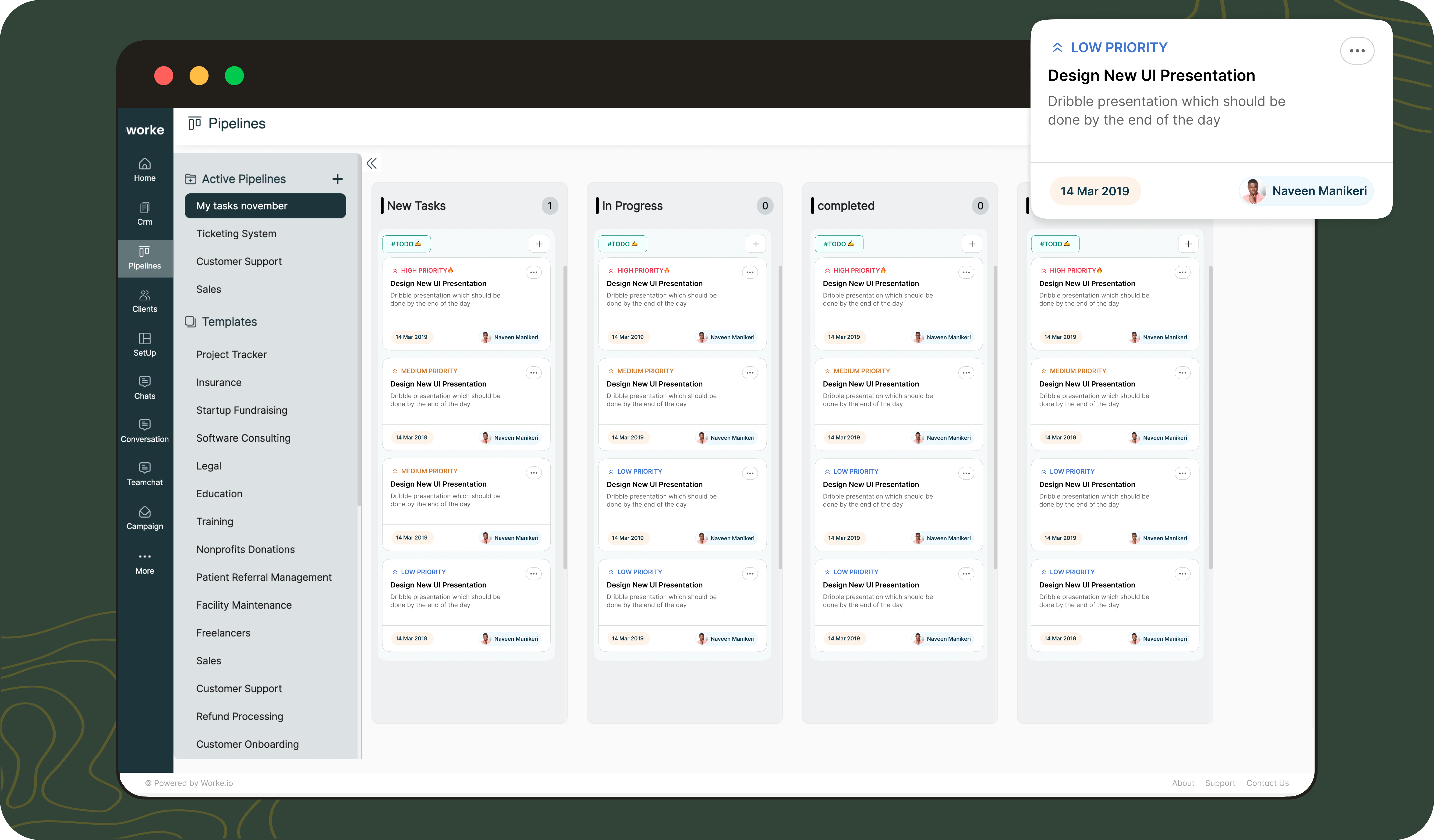The width and height of the screenshot is (1434, 840).
Task: Add a new active pipeline with plus icon
Action: coord(337,179)
